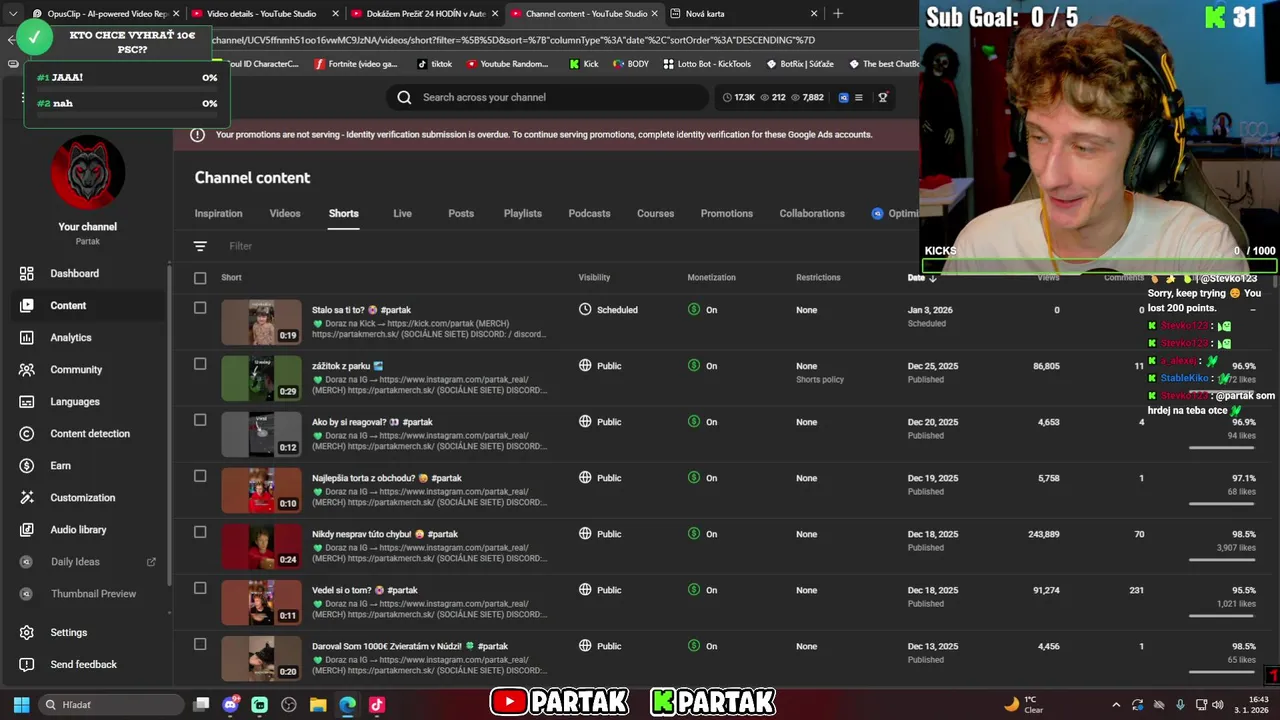The image size is (1280, 720).
Task: Open the 'Stalo sa ti to?' short title
Action: pos(361,310)
